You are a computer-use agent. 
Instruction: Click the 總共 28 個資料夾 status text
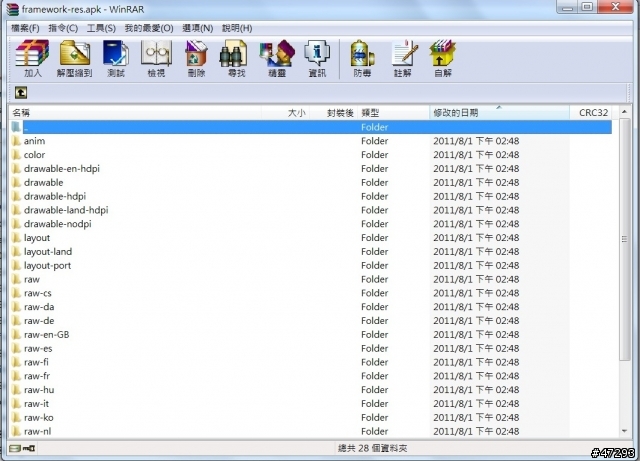point(372,448)
